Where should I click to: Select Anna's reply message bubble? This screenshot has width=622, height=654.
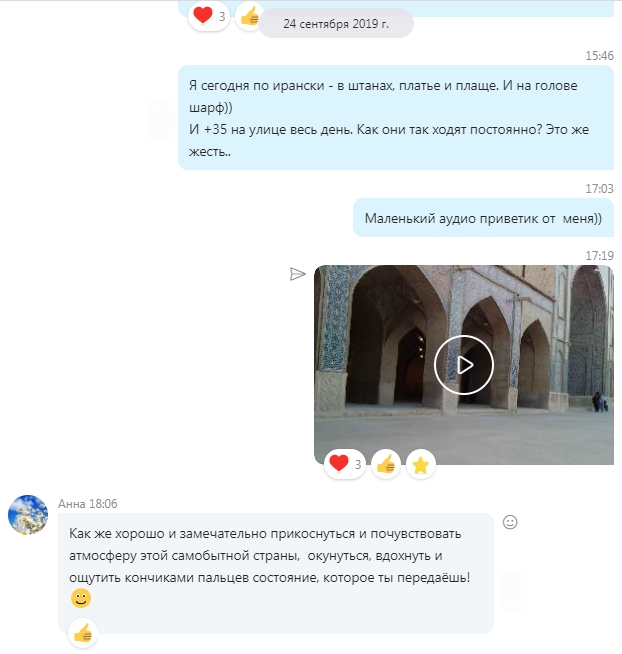click(276, 574)
